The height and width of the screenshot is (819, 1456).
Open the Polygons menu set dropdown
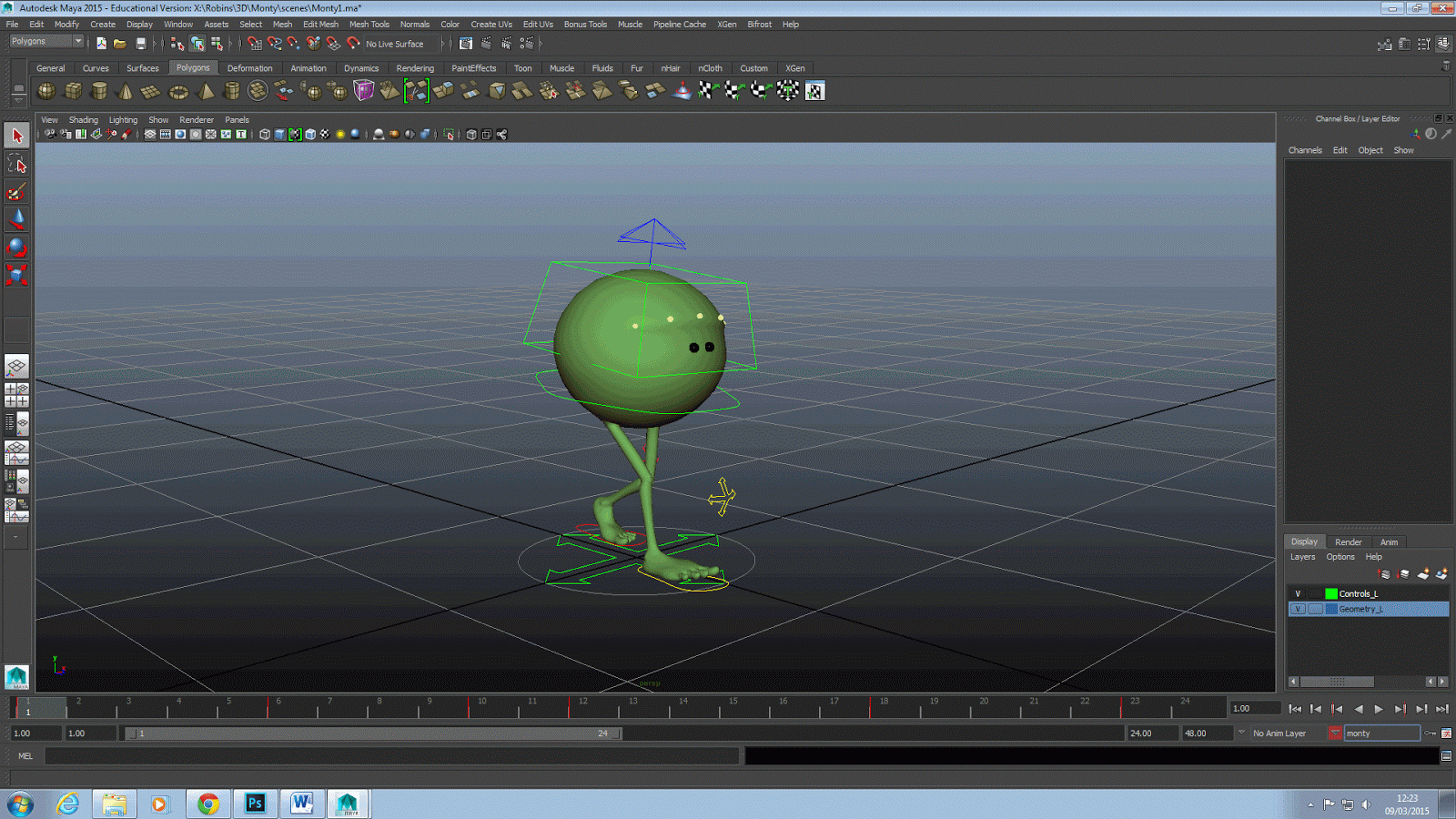tap(77, 41)
